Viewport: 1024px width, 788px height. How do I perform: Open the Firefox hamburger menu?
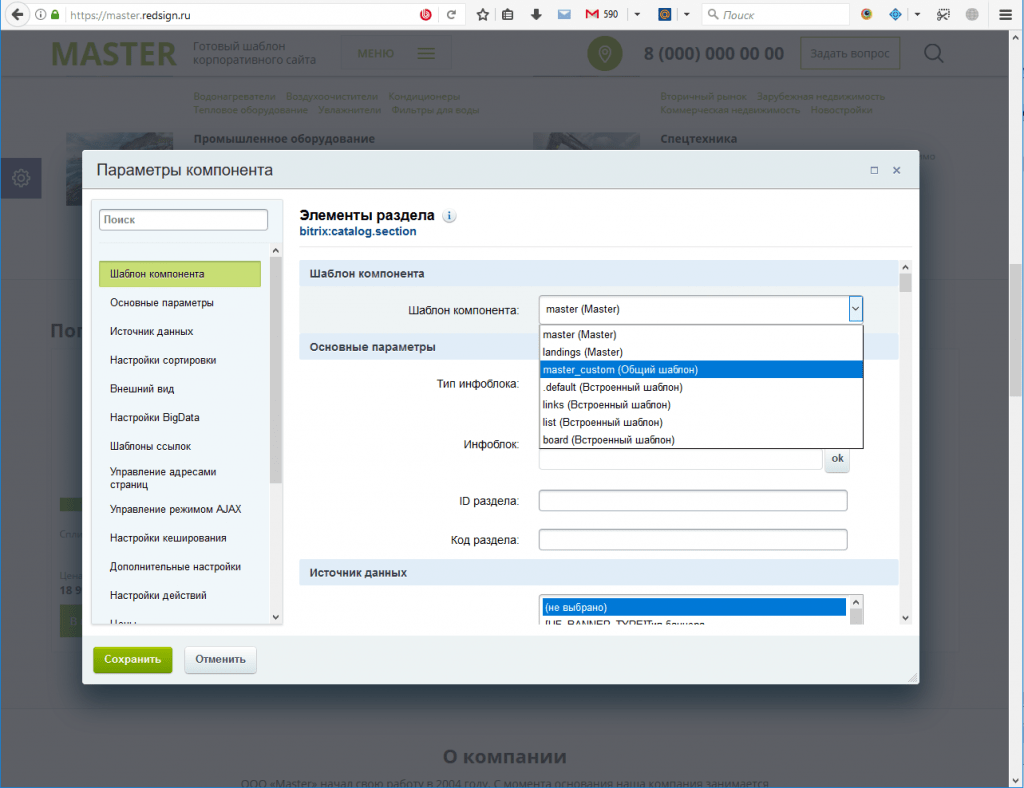tap(1005, 15)
